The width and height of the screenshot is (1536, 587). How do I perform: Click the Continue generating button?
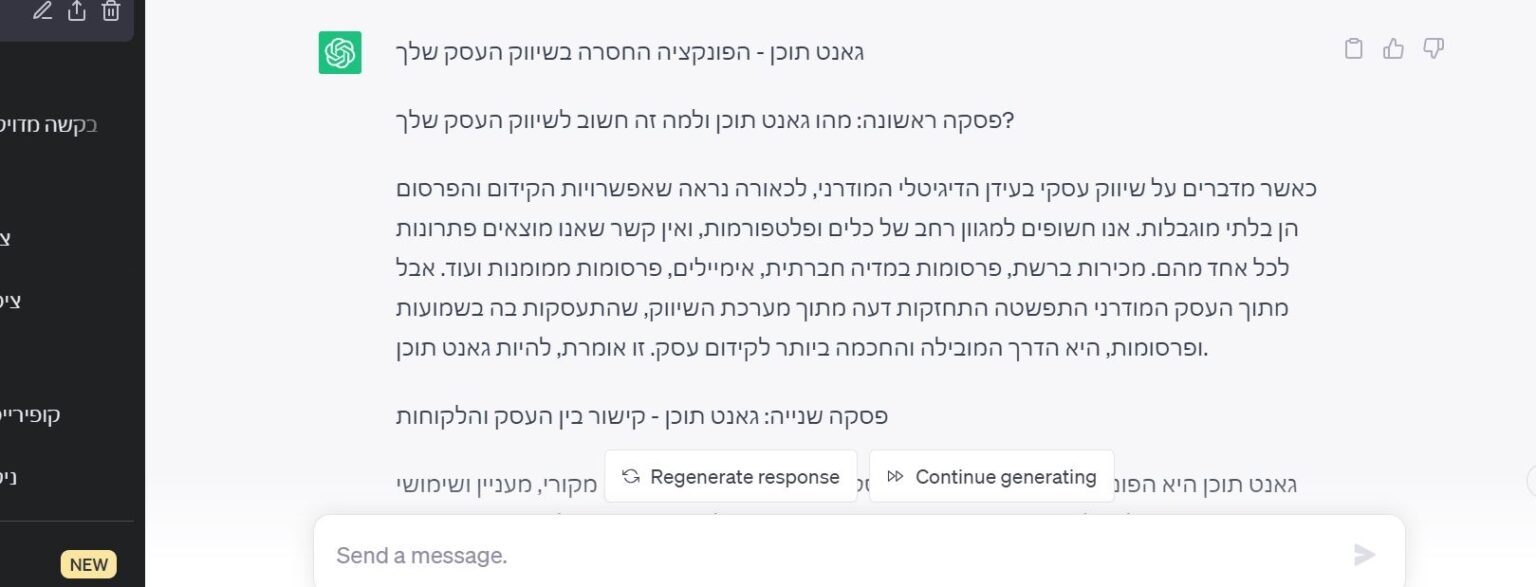(991, 477)
